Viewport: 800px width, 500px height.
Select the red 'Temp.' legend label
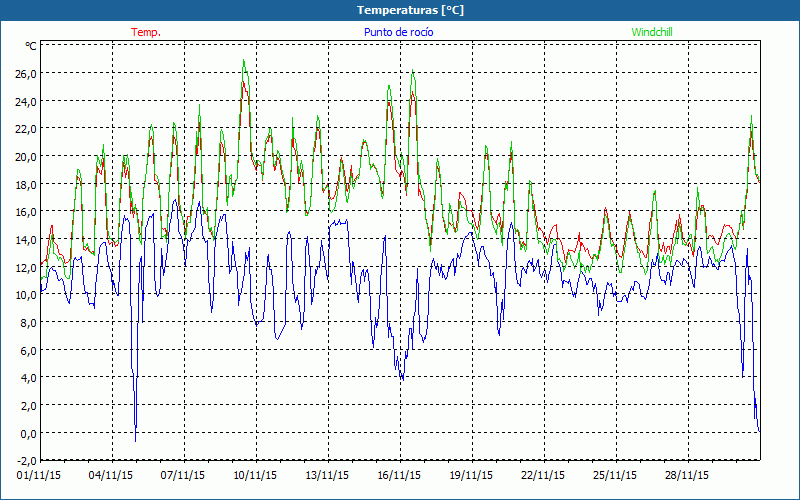(146, 32)
